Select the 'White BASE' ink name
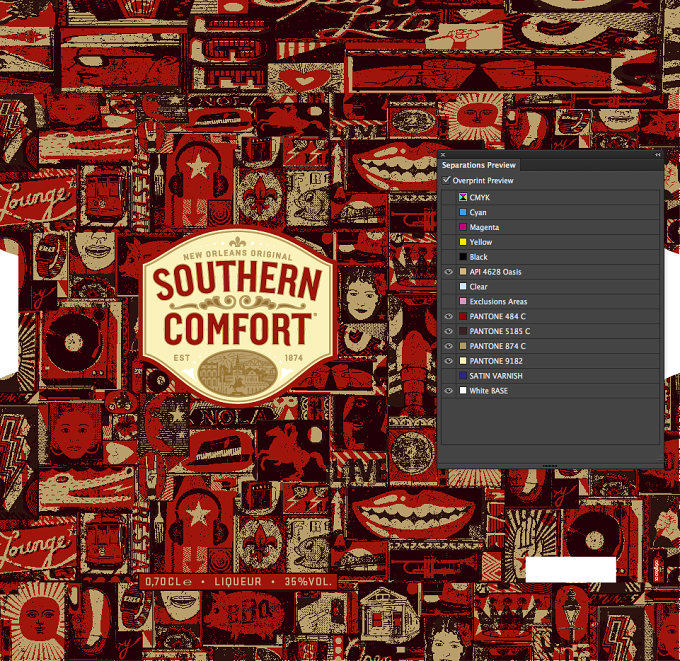680x661 pixels. [488, 391]
